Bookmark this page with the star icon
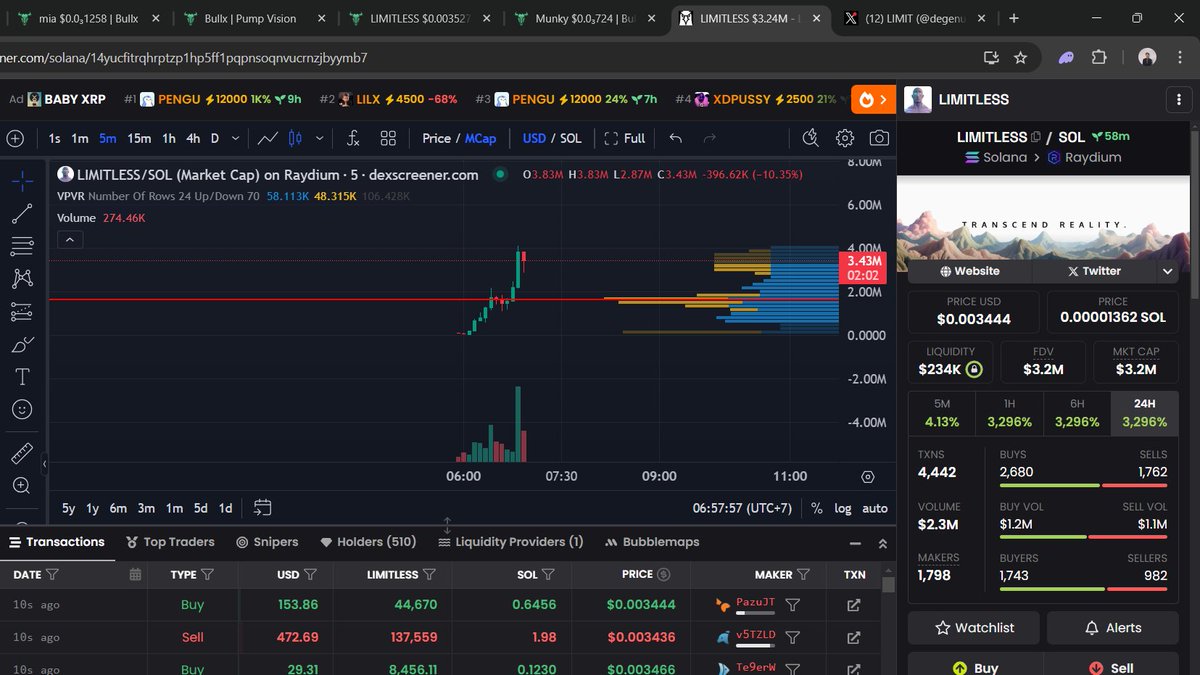 pyautogui.click(x=1020, y=58)
